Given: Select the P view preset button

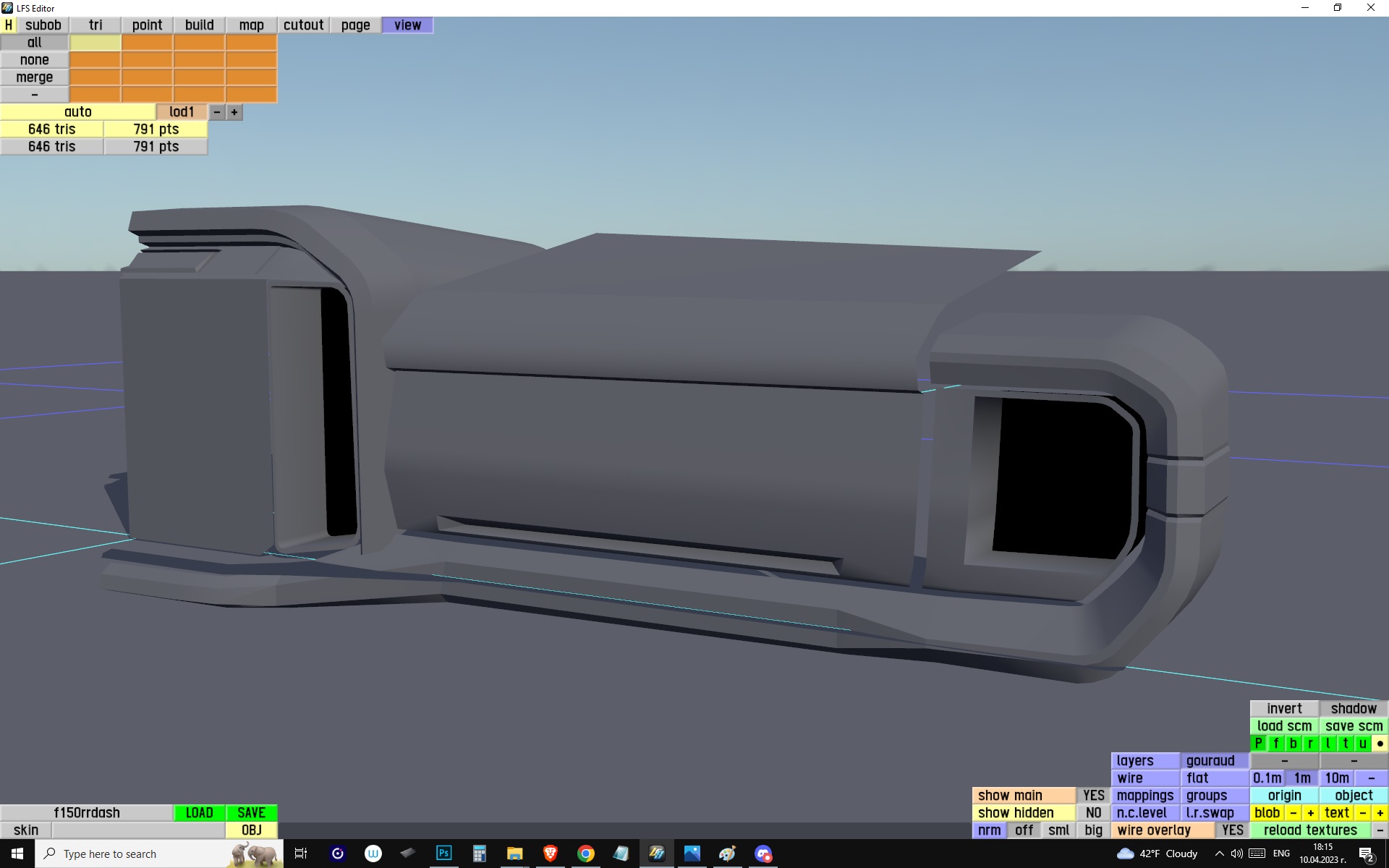Looking at the screenshot, I should pyautogui.click(x=1259, y=744).
